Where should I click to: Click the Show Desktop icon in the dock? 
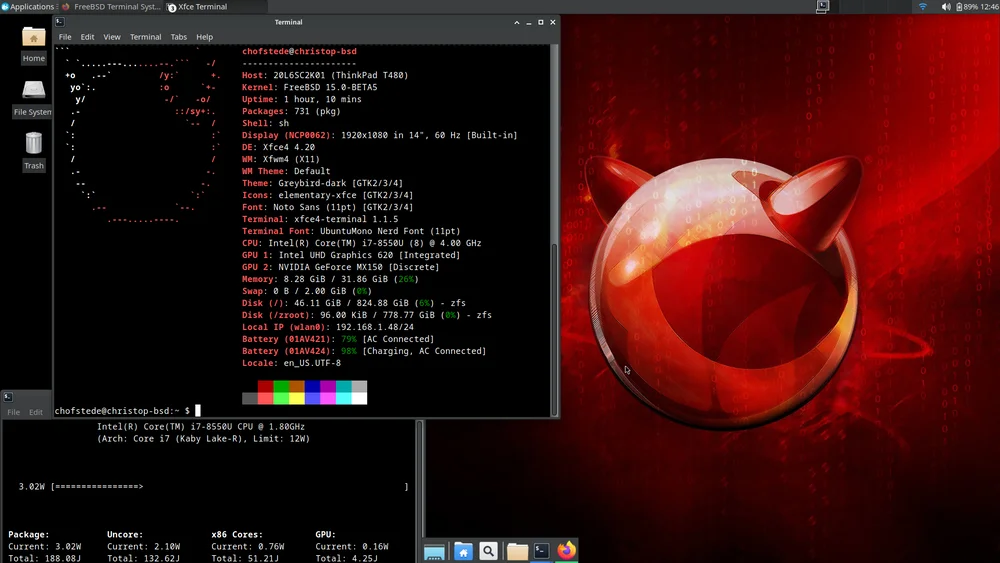point(434,552)
